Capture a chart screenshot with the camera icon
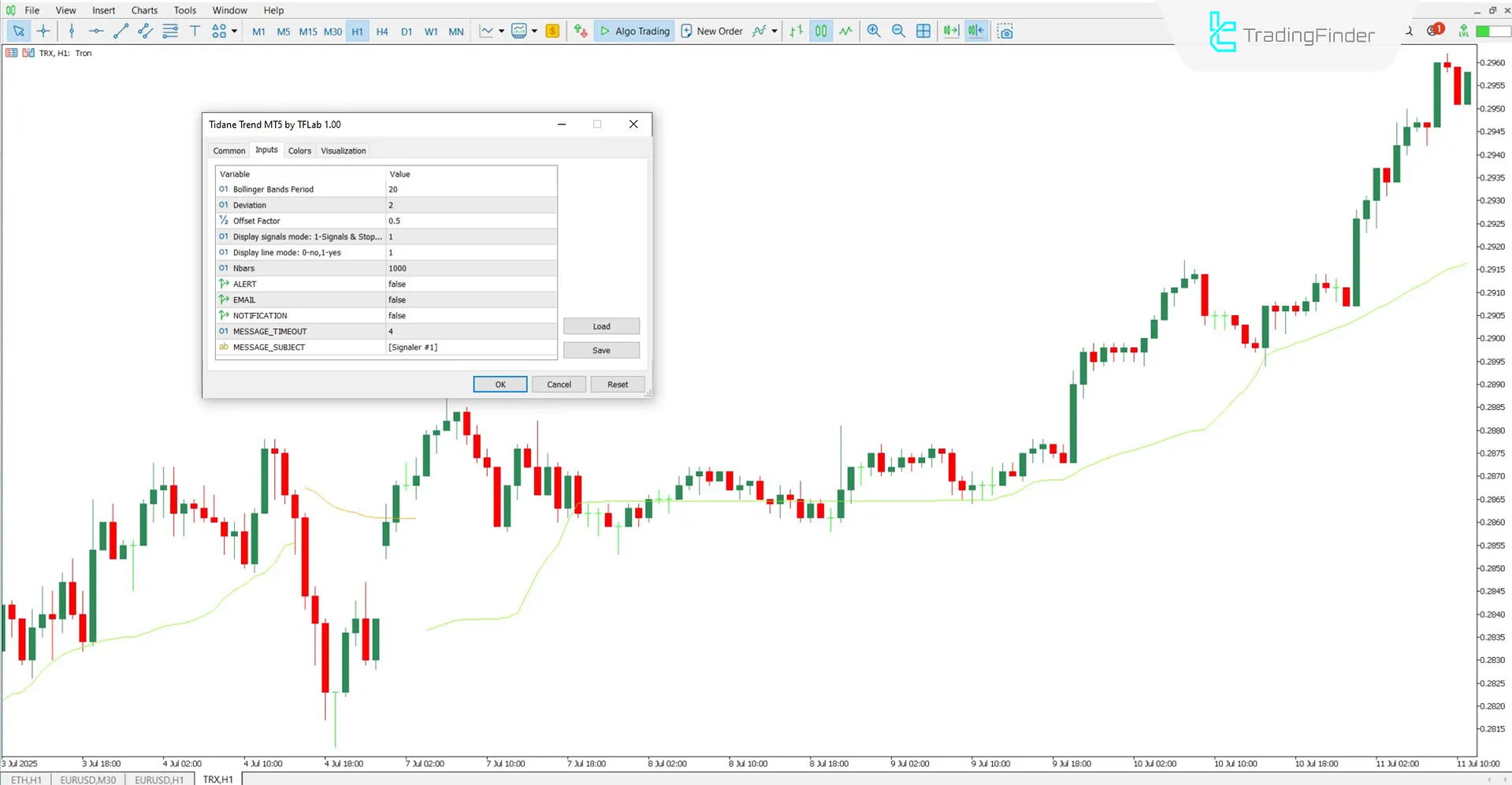This screenshot has height=785, width=1512. click(1005, 31)
